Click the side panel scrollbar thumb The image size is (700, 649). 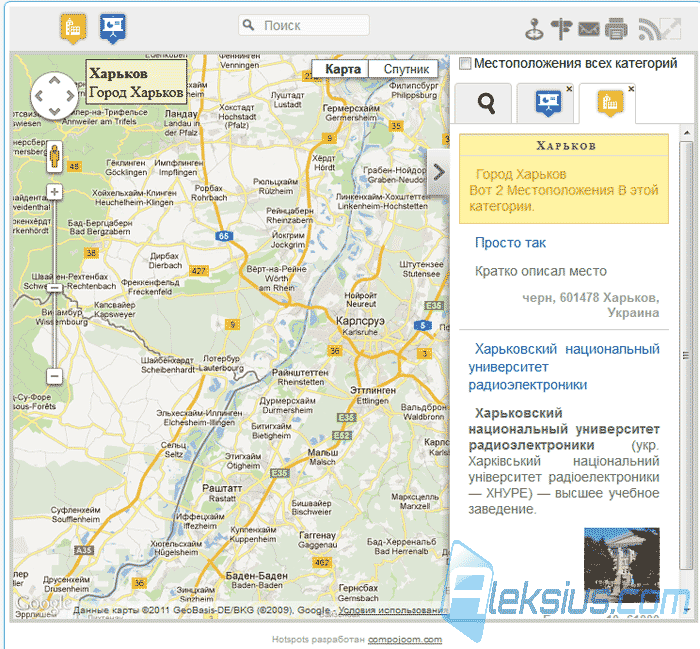click(686, 355)
